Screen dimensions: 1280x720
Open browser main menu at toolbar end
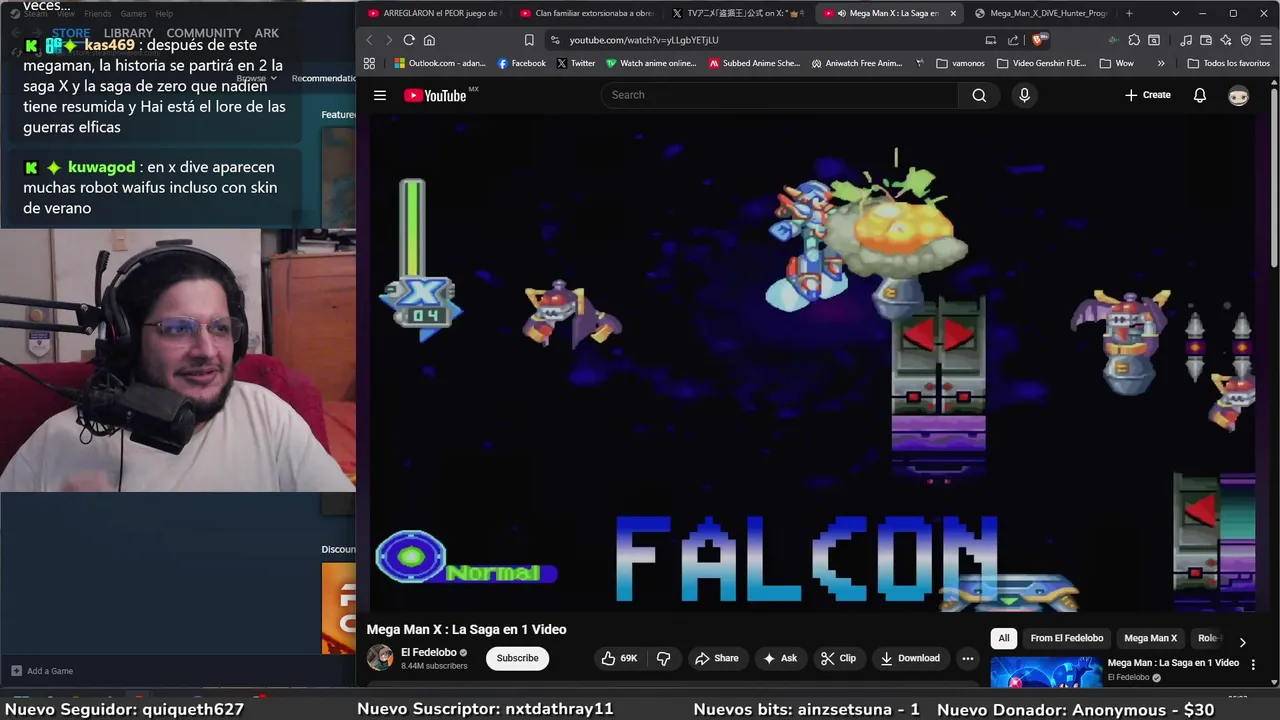click(x=1266, y=40)
